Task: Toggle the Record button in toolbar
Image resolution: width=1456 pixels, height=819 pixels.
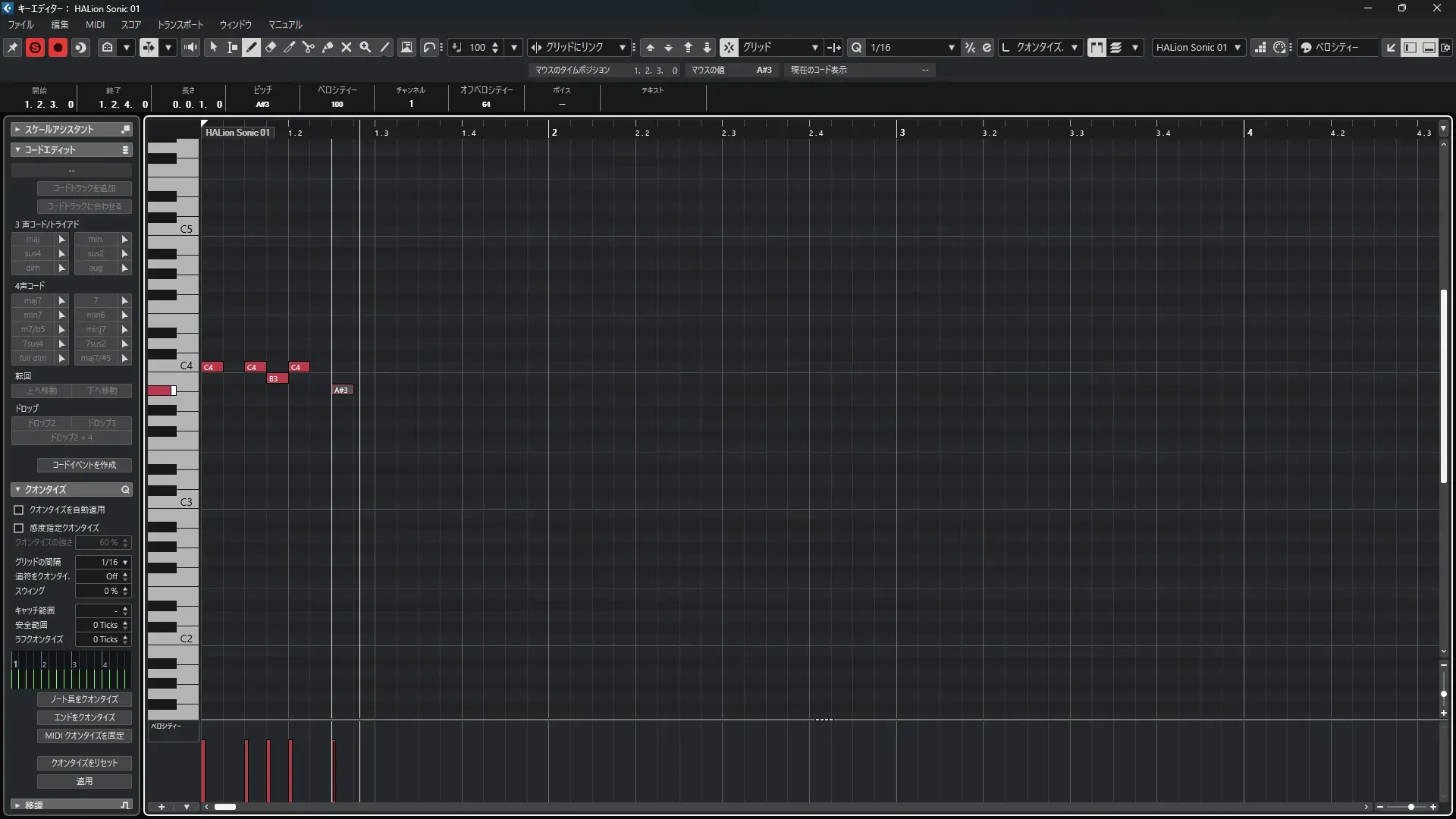Action: click(x=58, y=47)
